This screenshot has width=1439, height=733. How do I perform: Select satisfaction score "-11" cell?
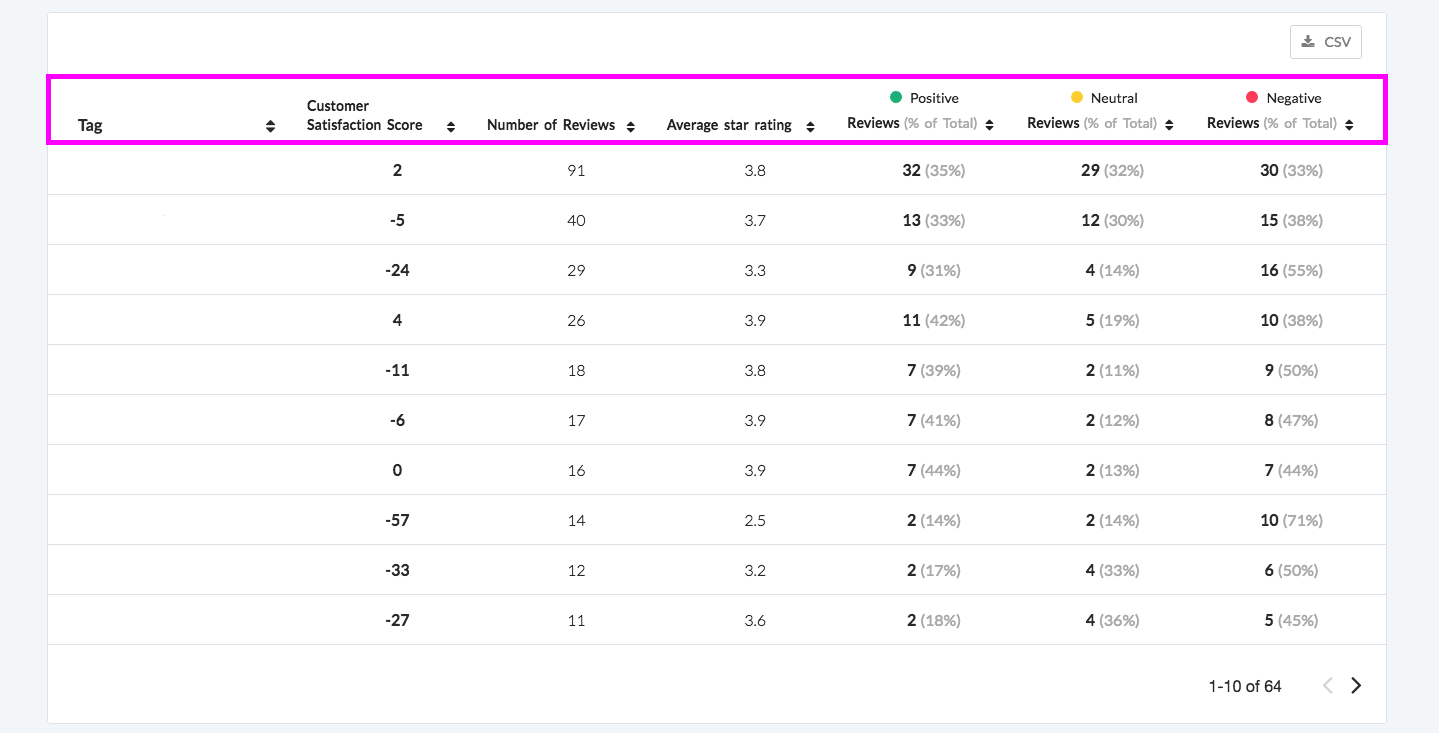tap(397, 370)
